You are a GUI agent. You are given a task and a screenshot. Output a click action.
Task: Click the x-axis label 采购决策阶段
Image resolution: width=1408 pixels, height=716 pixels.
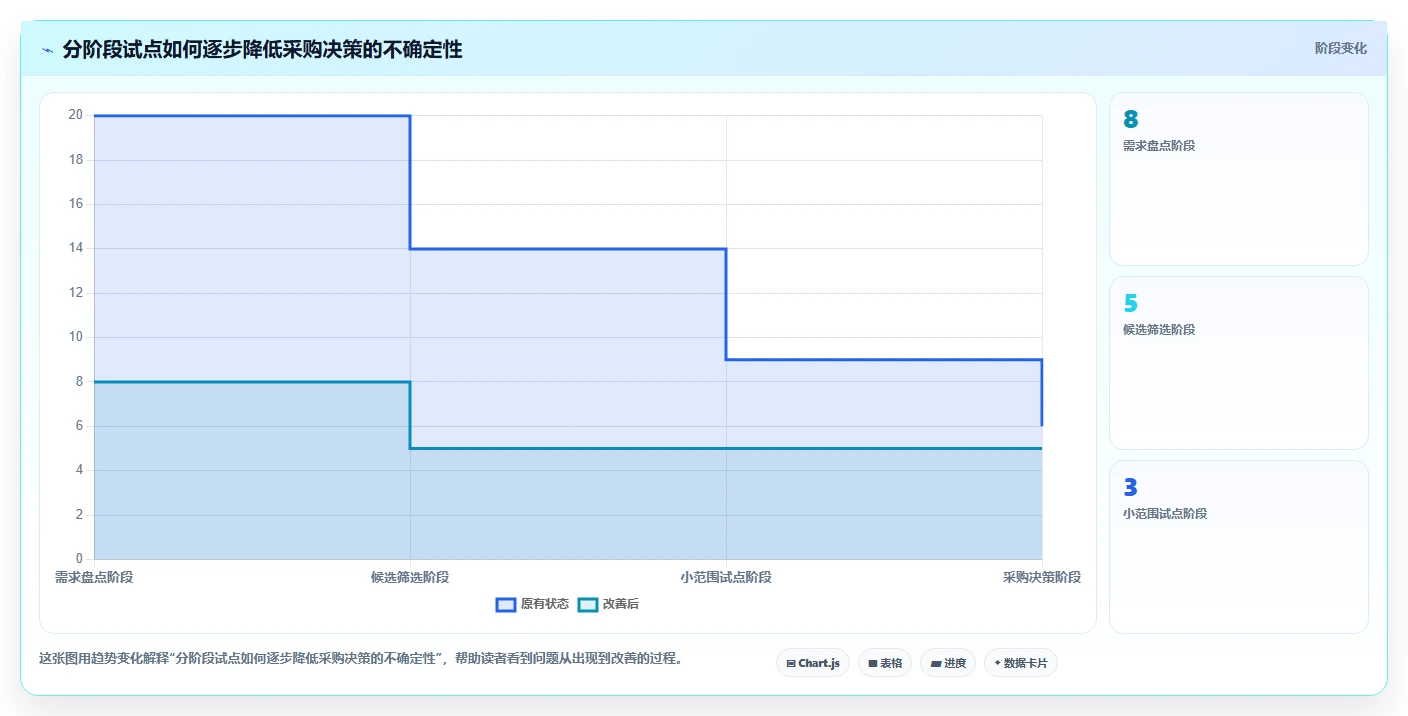tap(1042, 577)
